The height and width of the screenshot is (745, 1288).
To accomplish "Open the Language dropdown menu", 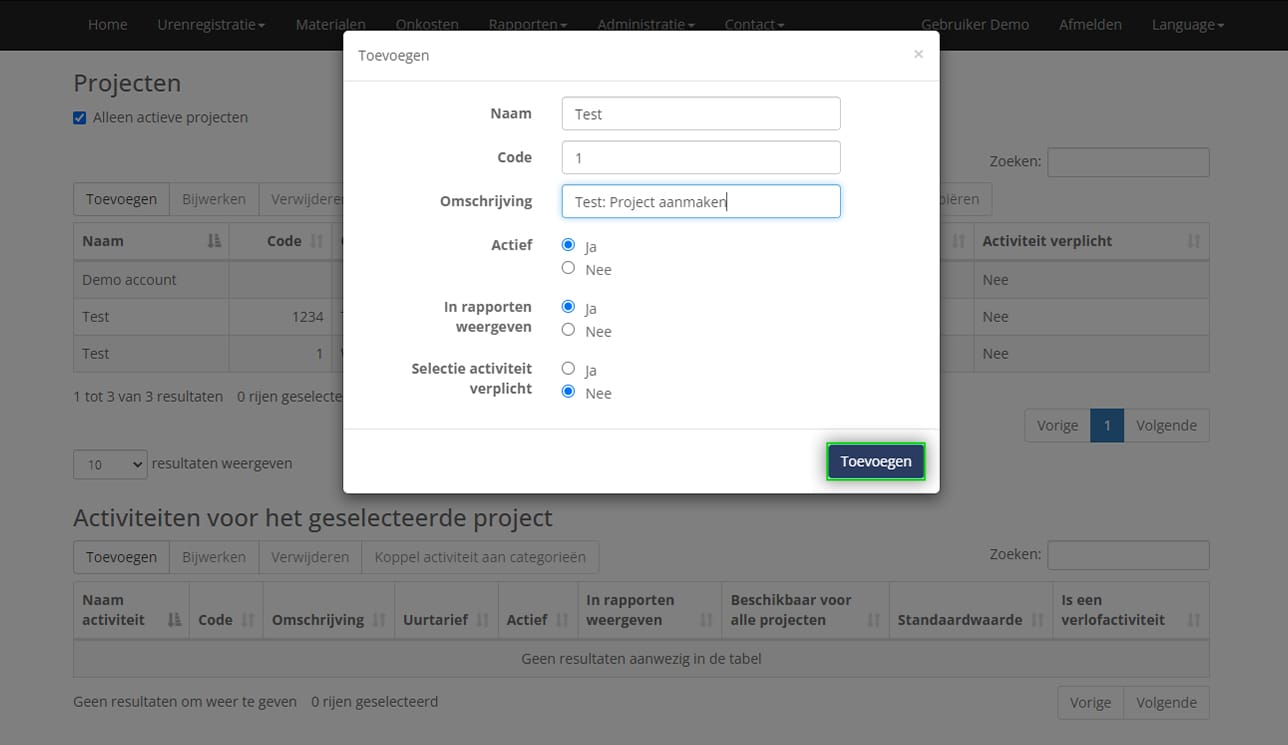I will tap(1187, 25).
